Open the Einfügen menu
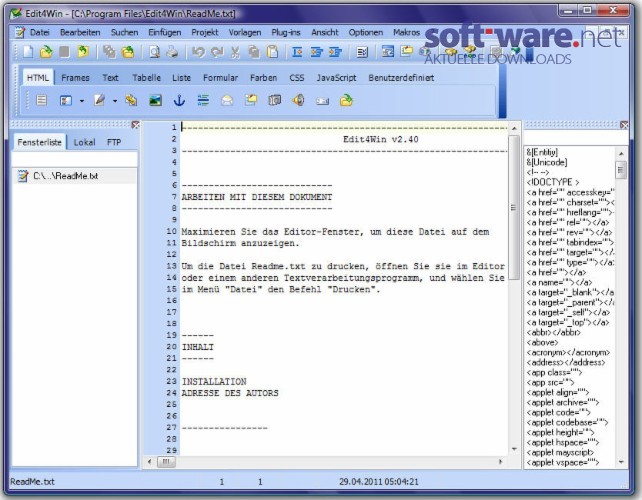The width and height of the screenshot is (642, 500). tap(165, 32)
